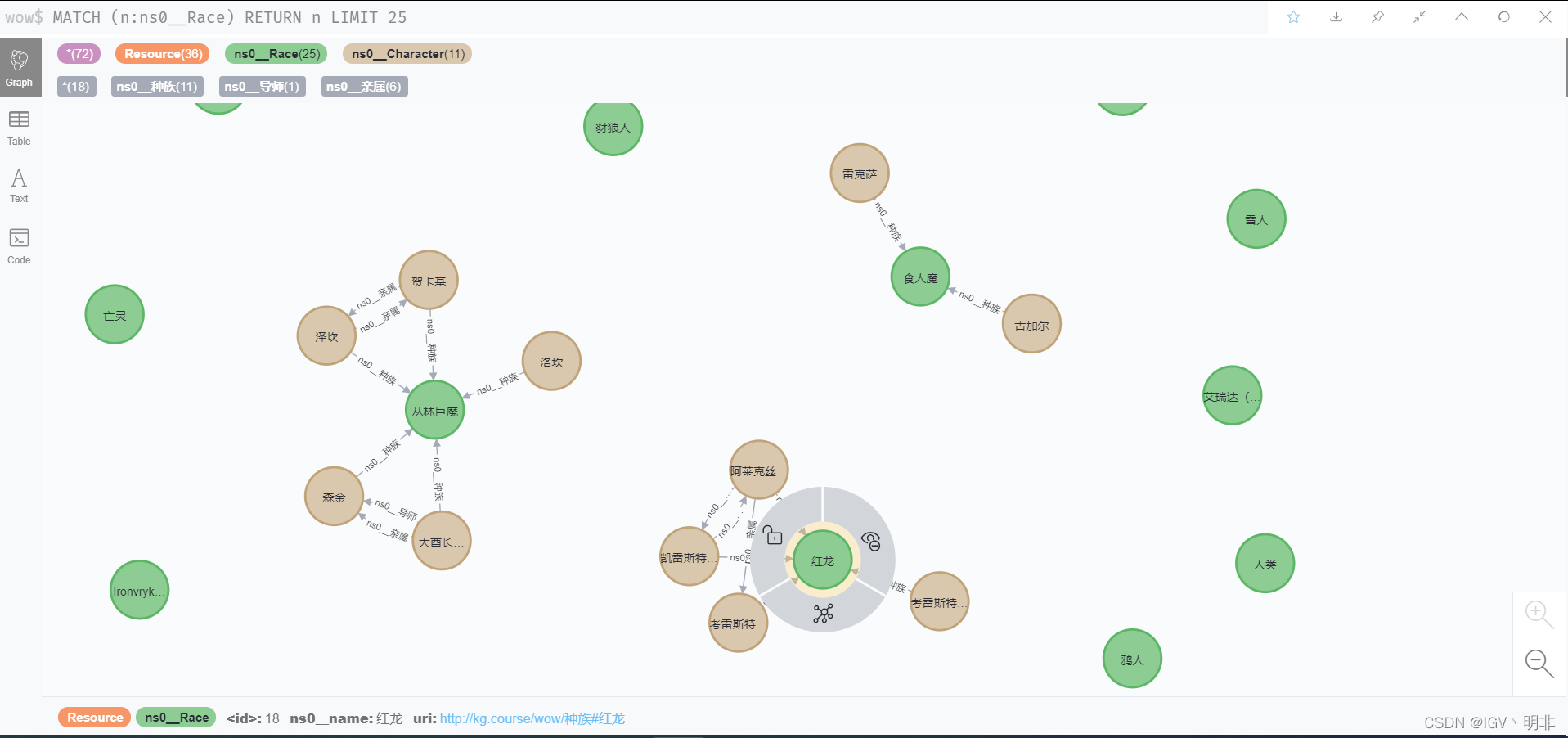Select the 豺狼人 race node
The height and width of the screenshot is (738, 1568).
pyautogui.click(x=613, y=127)
